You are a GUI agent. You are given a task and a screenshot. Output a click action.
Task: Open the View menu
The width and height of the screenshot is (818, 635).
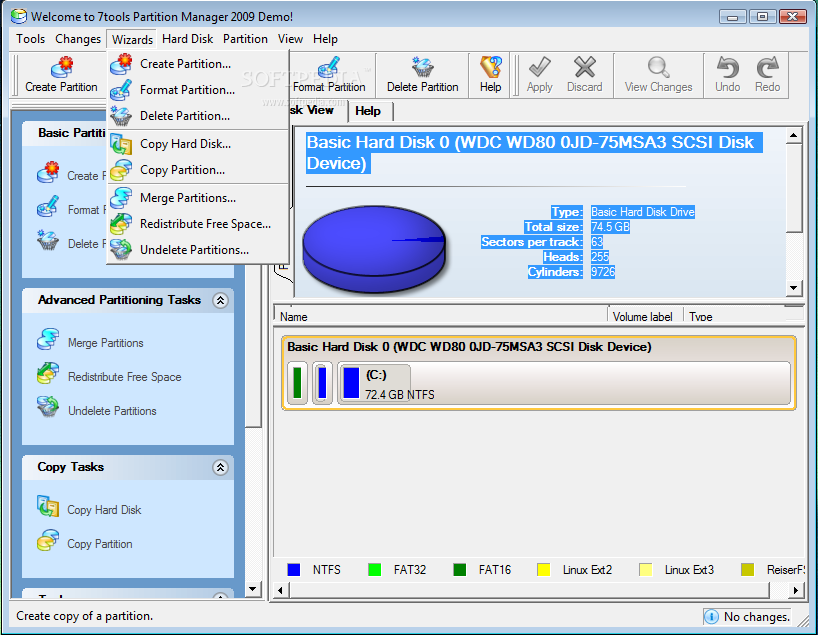point(290,39)
